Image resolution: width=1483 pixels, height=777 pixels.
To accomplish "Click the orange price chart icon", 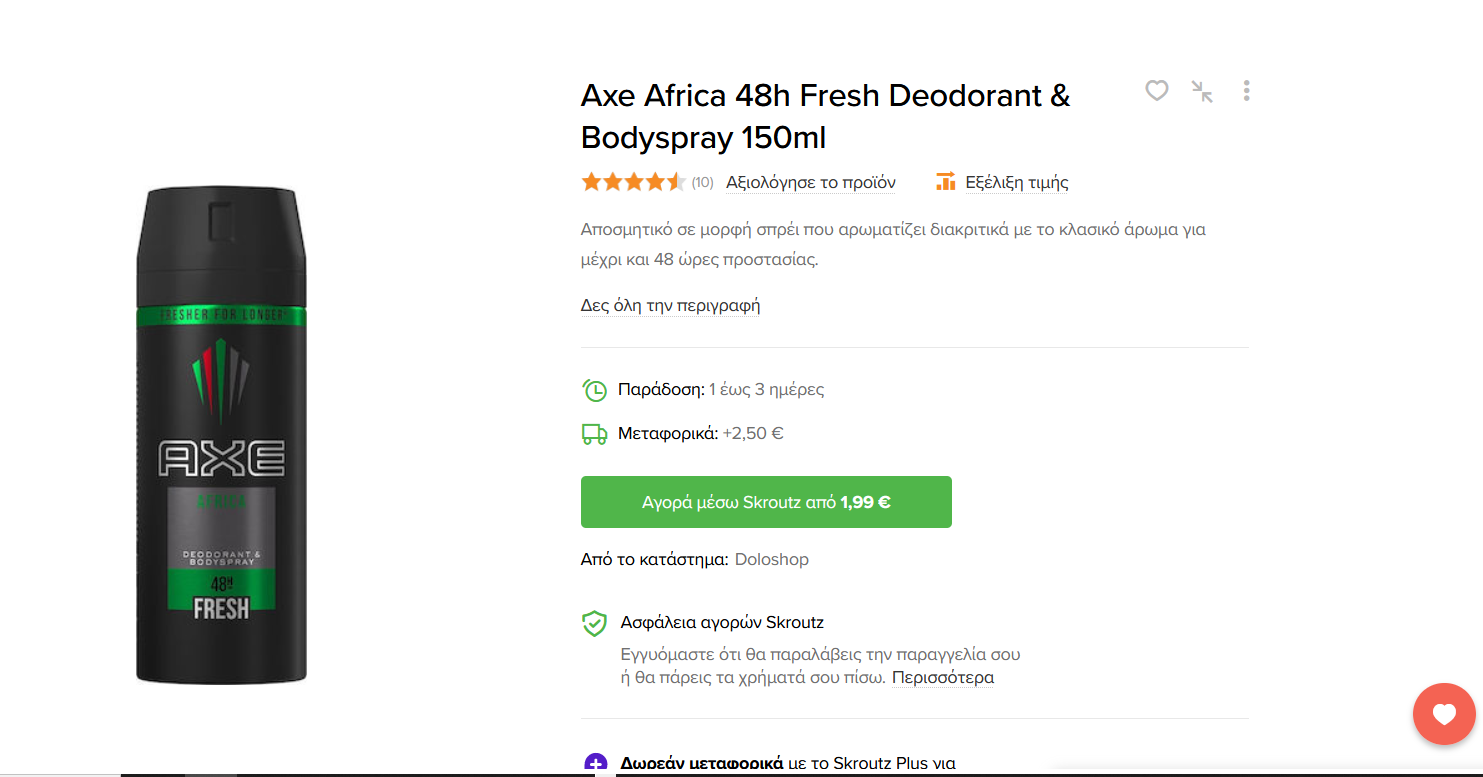I will [x=945, y=182].
